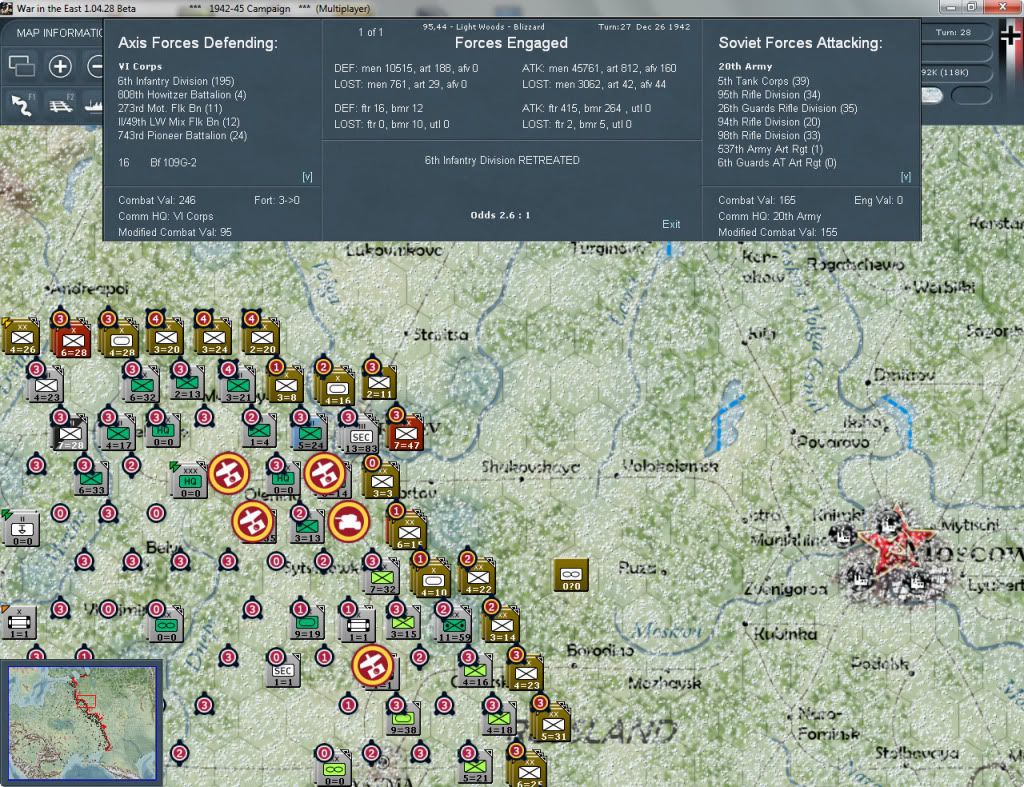Select the 3=8 infantry counter
The width and height of the screenshot is (1024, 787).
[x=286, y=385]
